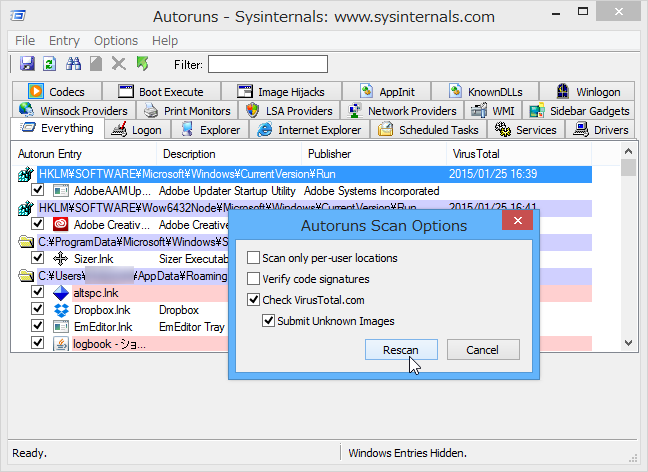This screenshot has width=648, height=472.
Task: Click the Jump to Entry green arrow icon
Action: click(x=143, y=64)
